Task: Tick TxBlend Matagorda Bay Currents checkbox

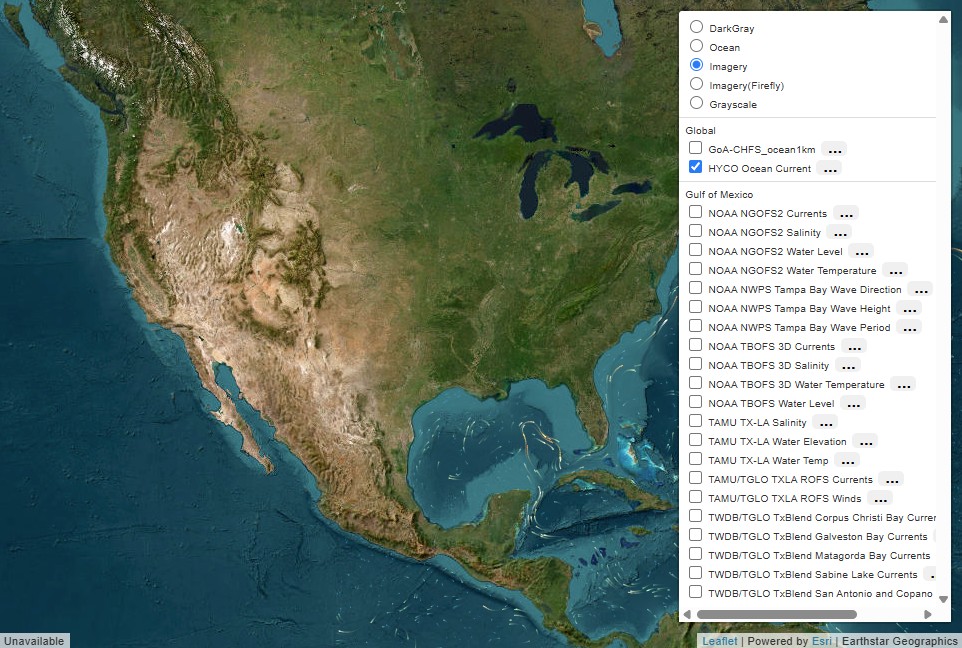Action: click(695, 554)
